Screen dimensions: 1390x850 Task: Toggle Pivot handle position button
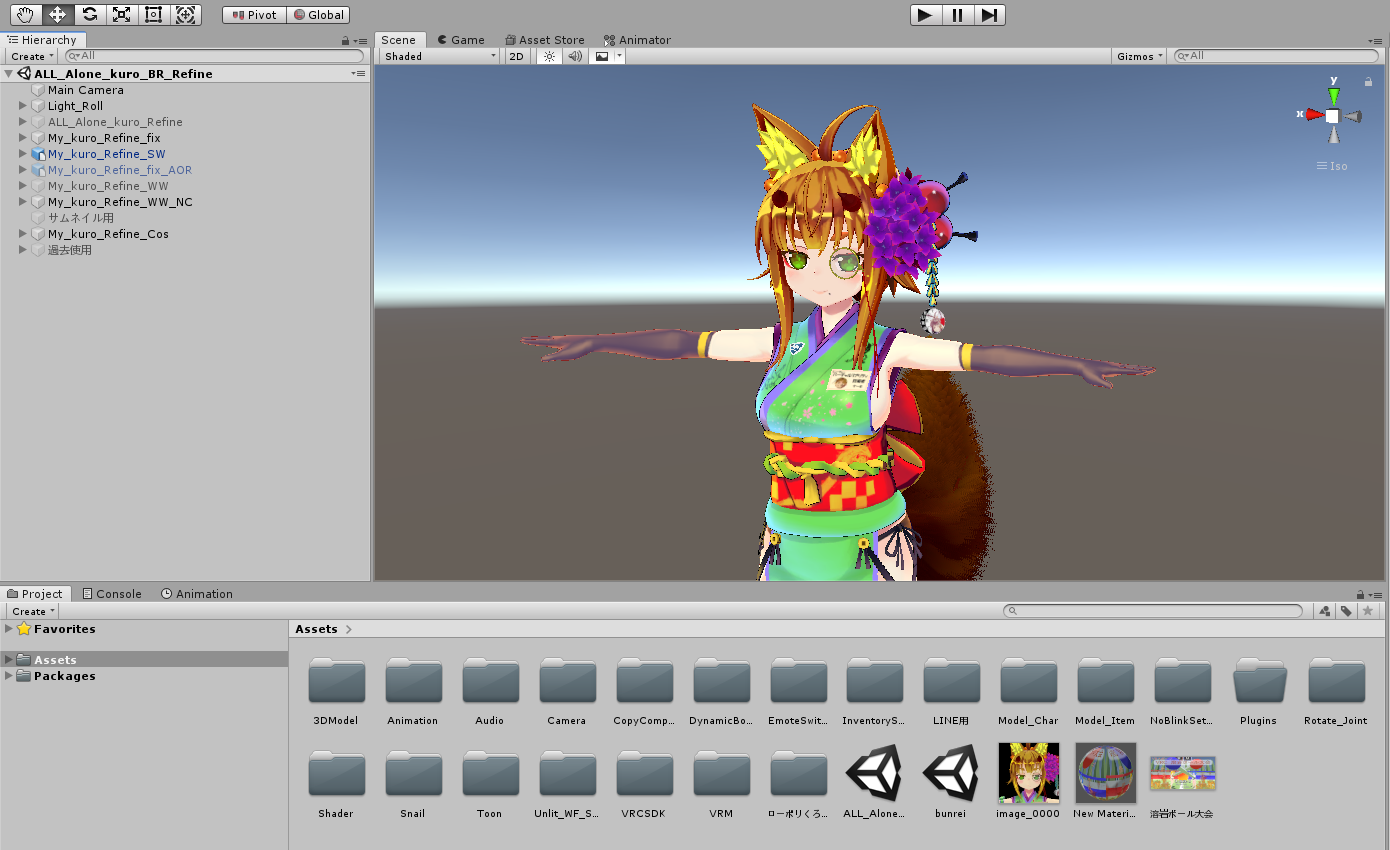click(254, 15)
